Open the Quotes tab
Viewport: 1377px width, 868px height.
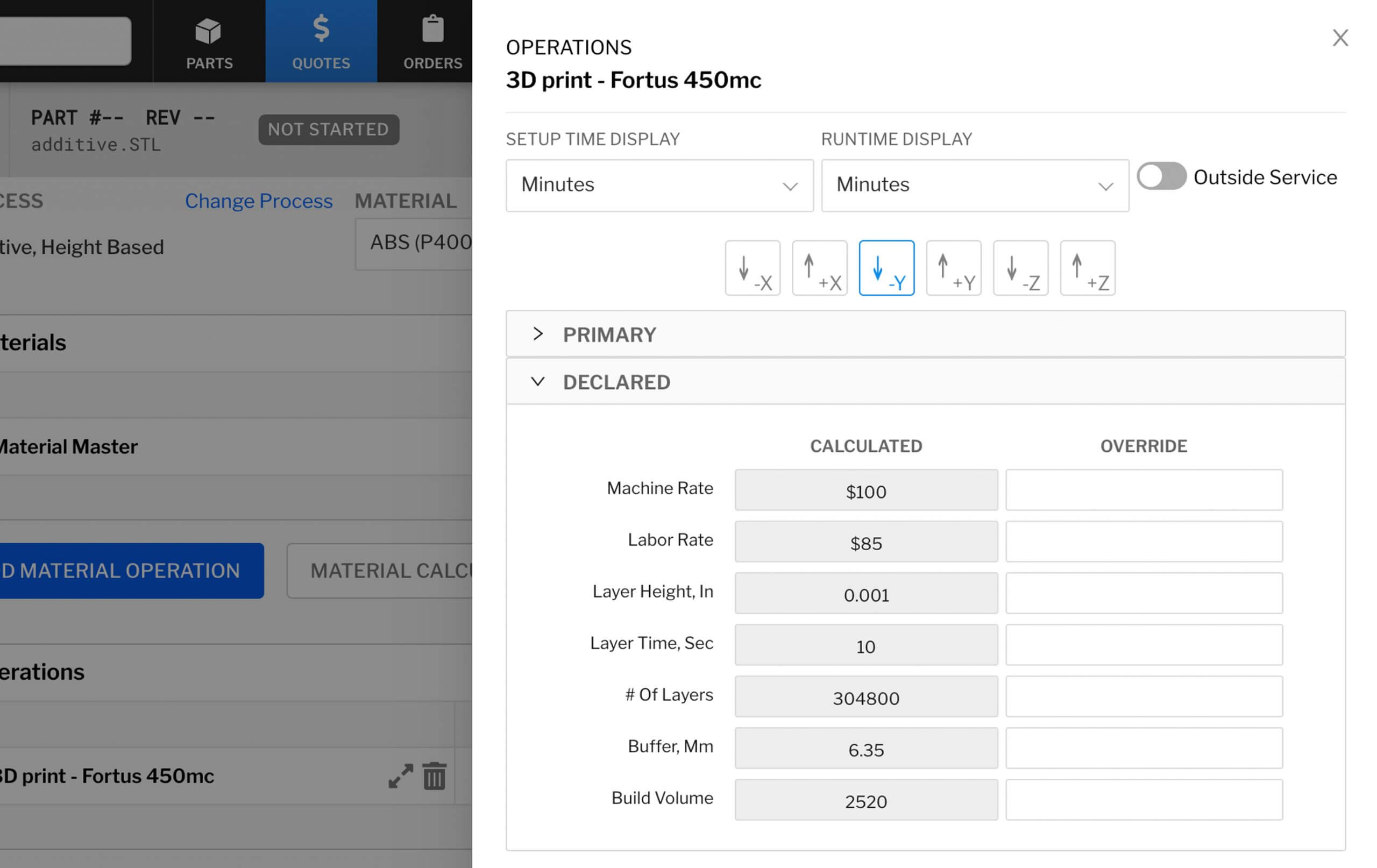pyautogui.click(x=321, y=41)
